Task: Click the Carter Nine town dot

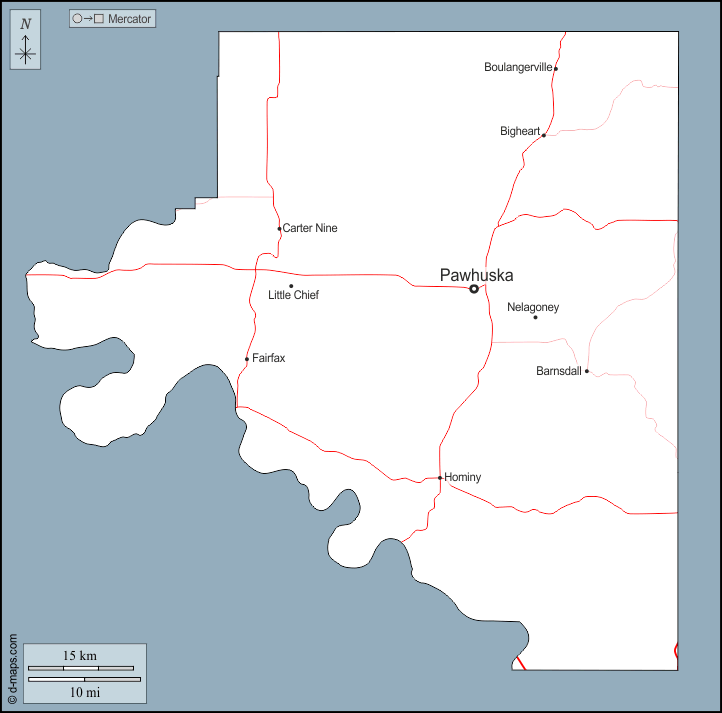Action: [x=279, y=229]
